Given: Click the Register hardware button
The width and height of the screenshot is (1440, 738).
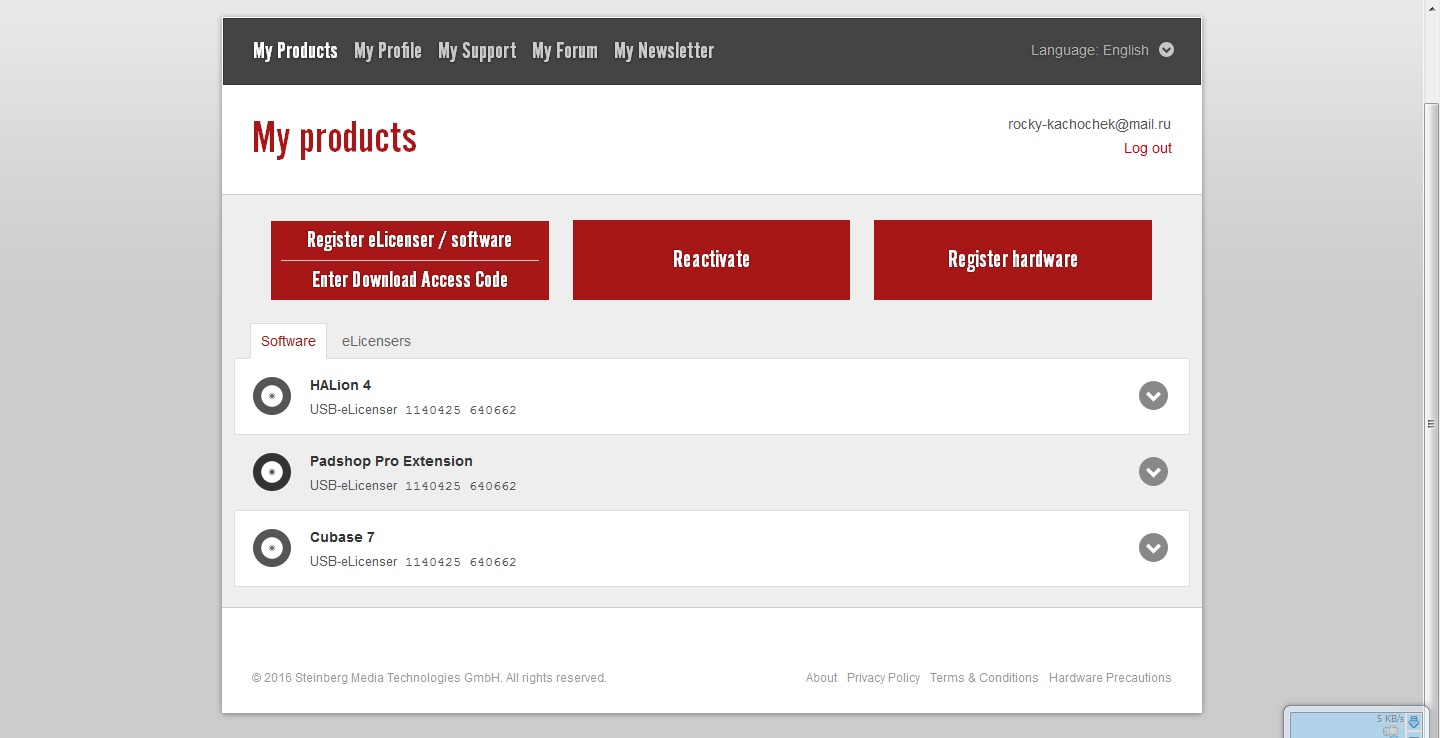Looking at the screenshot, I should tap(1013, 260).
